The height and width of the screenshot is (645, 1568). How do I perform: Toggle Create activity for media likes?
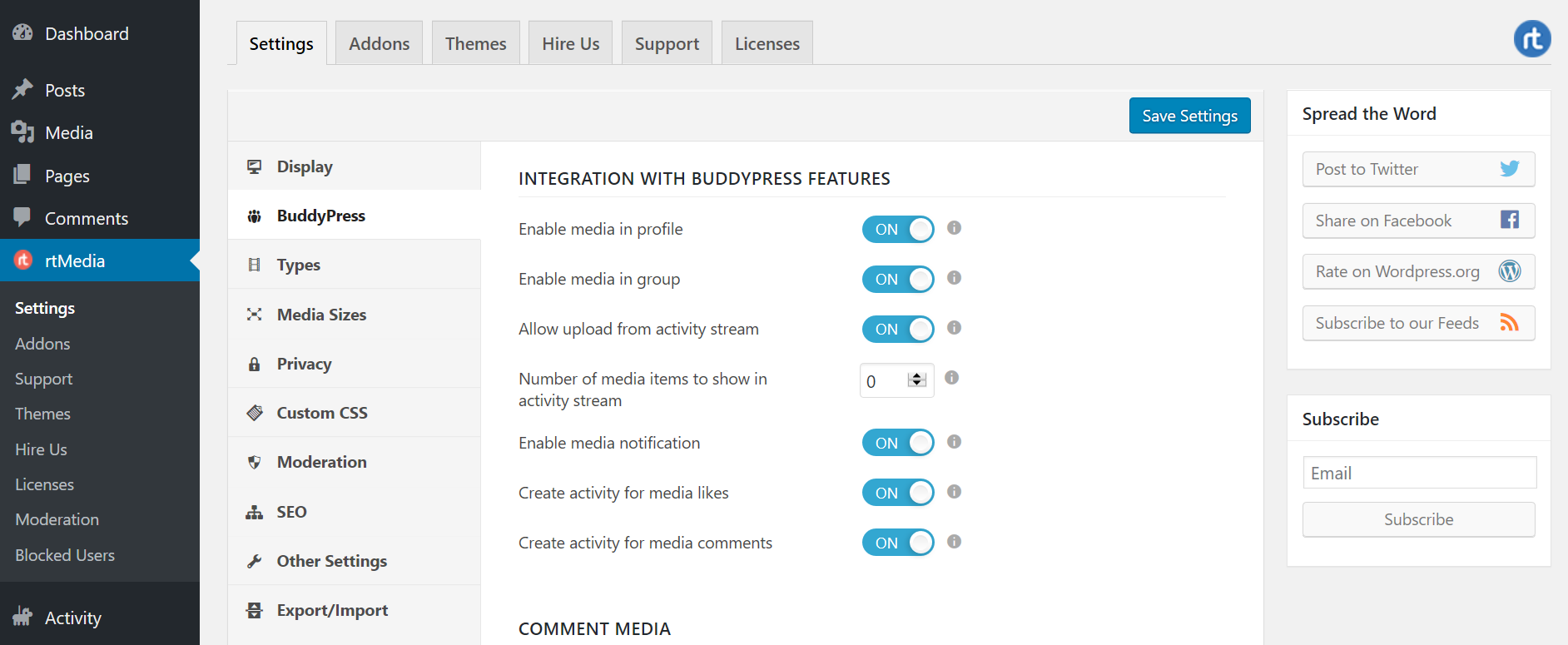tap(898, 493)
